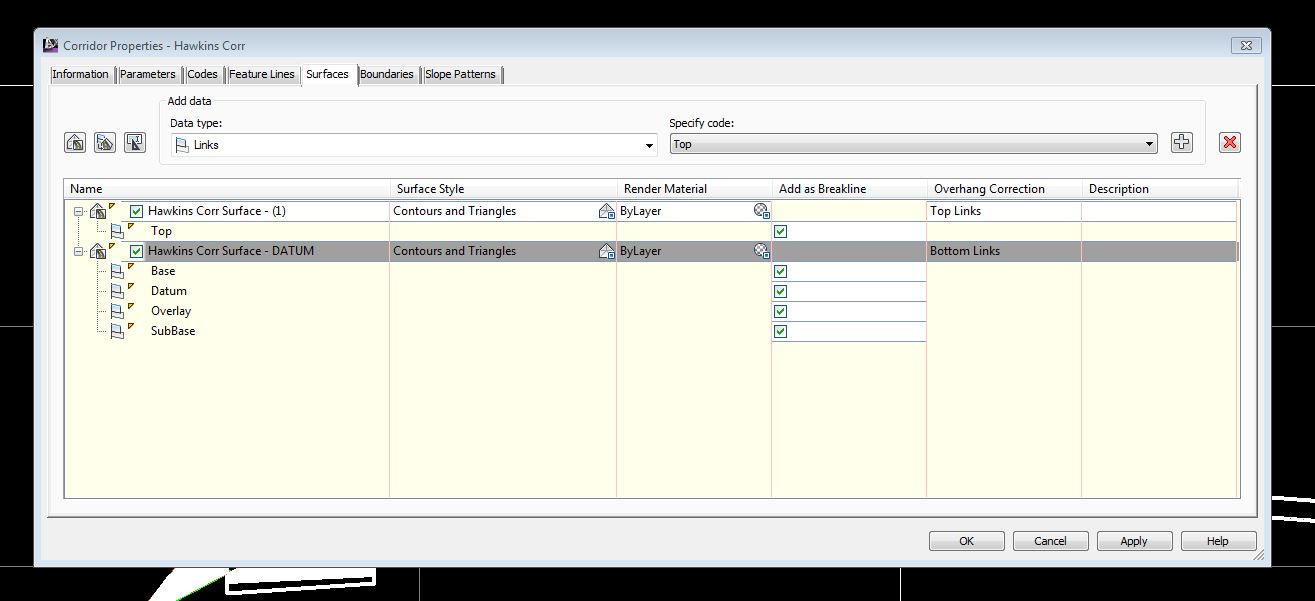Select a corridor surface from the drawing
This screenshot has height=601, width=1315.
[135, 142]
